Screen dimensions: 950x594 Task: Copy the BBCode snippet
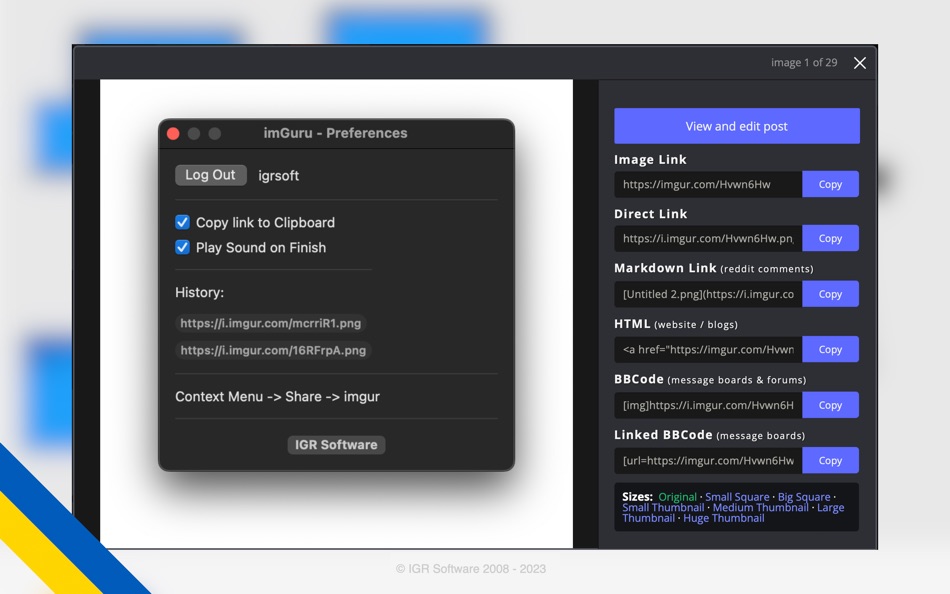tap(830, 405)
